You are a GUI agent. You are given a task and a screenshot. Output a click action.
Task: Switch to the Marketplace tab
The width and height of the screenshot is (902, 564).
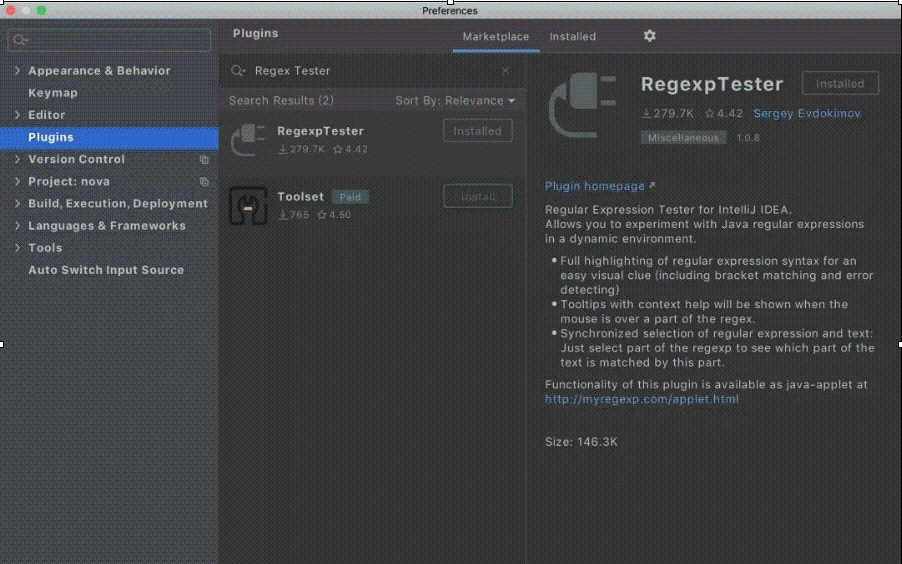495,37
